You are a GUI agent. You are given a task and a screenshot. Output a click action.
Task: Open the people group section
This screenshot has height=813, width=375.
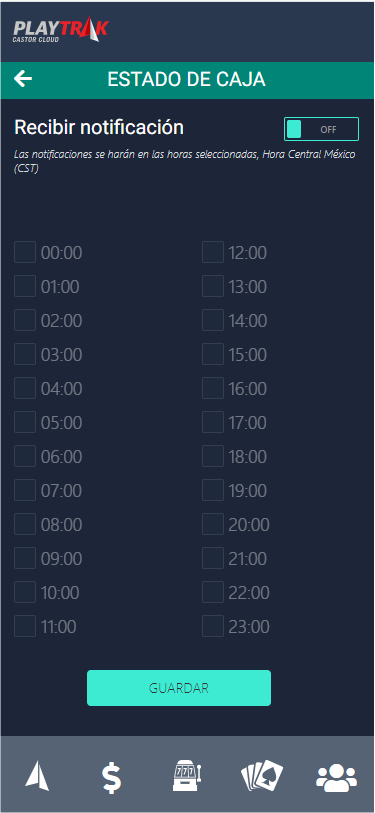[337, 777]
